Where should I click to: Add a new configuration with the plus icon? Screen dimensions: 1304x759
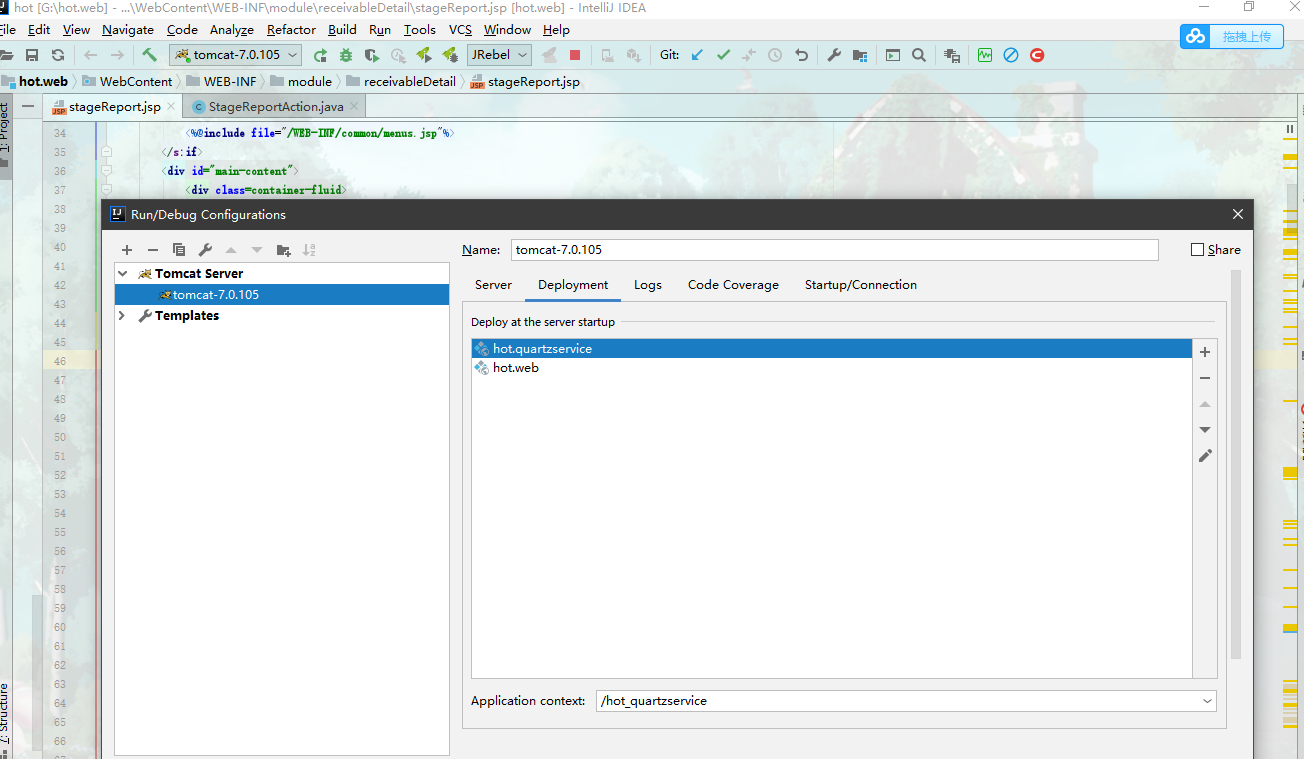tap(127, 250)
